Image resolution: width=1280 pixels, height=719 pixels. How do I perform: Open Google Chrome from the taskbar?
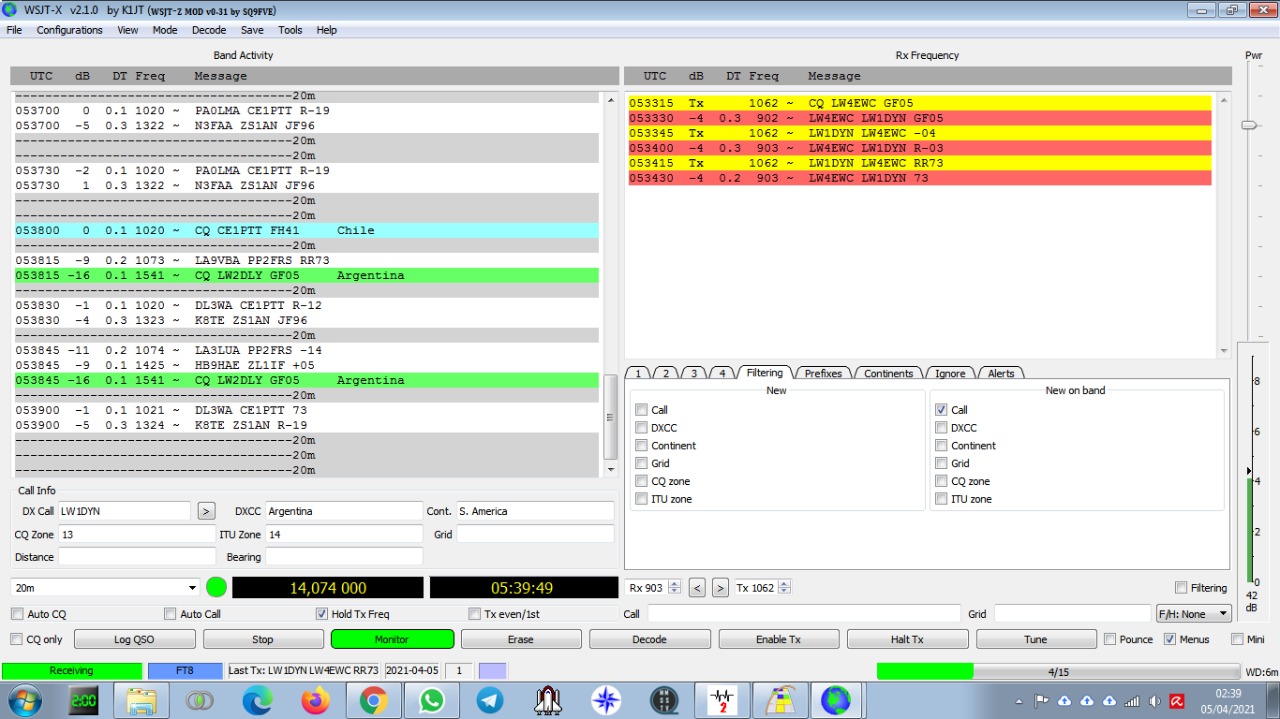(374, 701)
